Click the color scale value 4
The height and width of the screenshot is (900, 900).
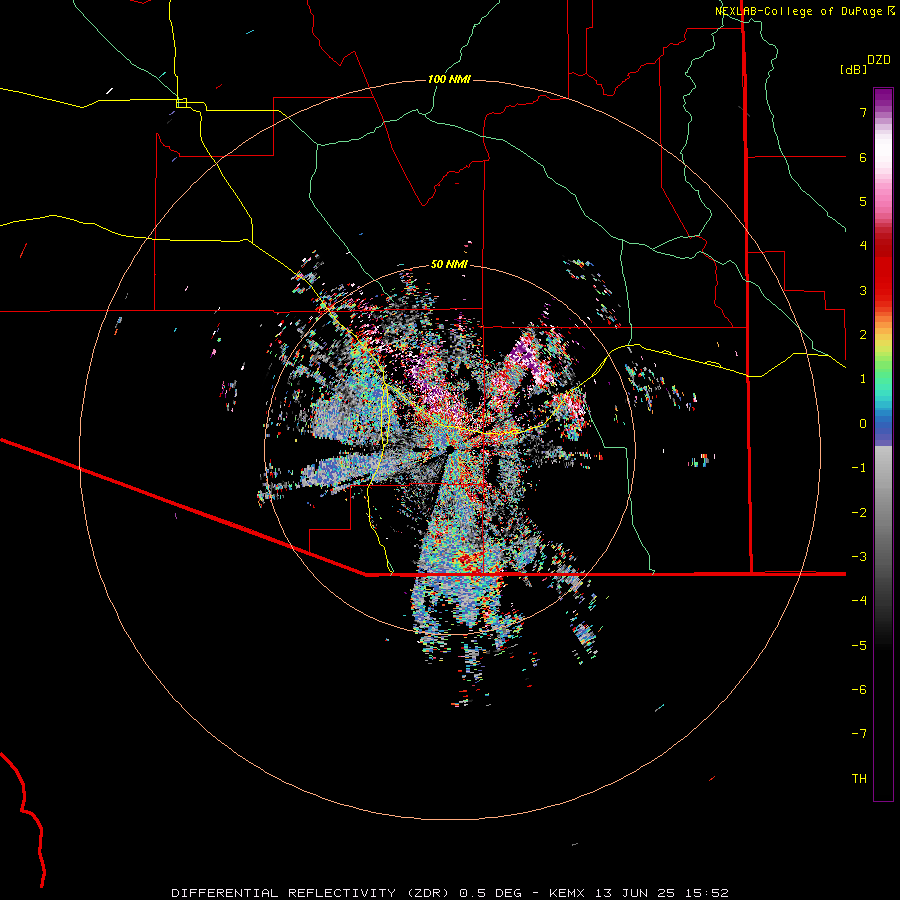[863, 246]
